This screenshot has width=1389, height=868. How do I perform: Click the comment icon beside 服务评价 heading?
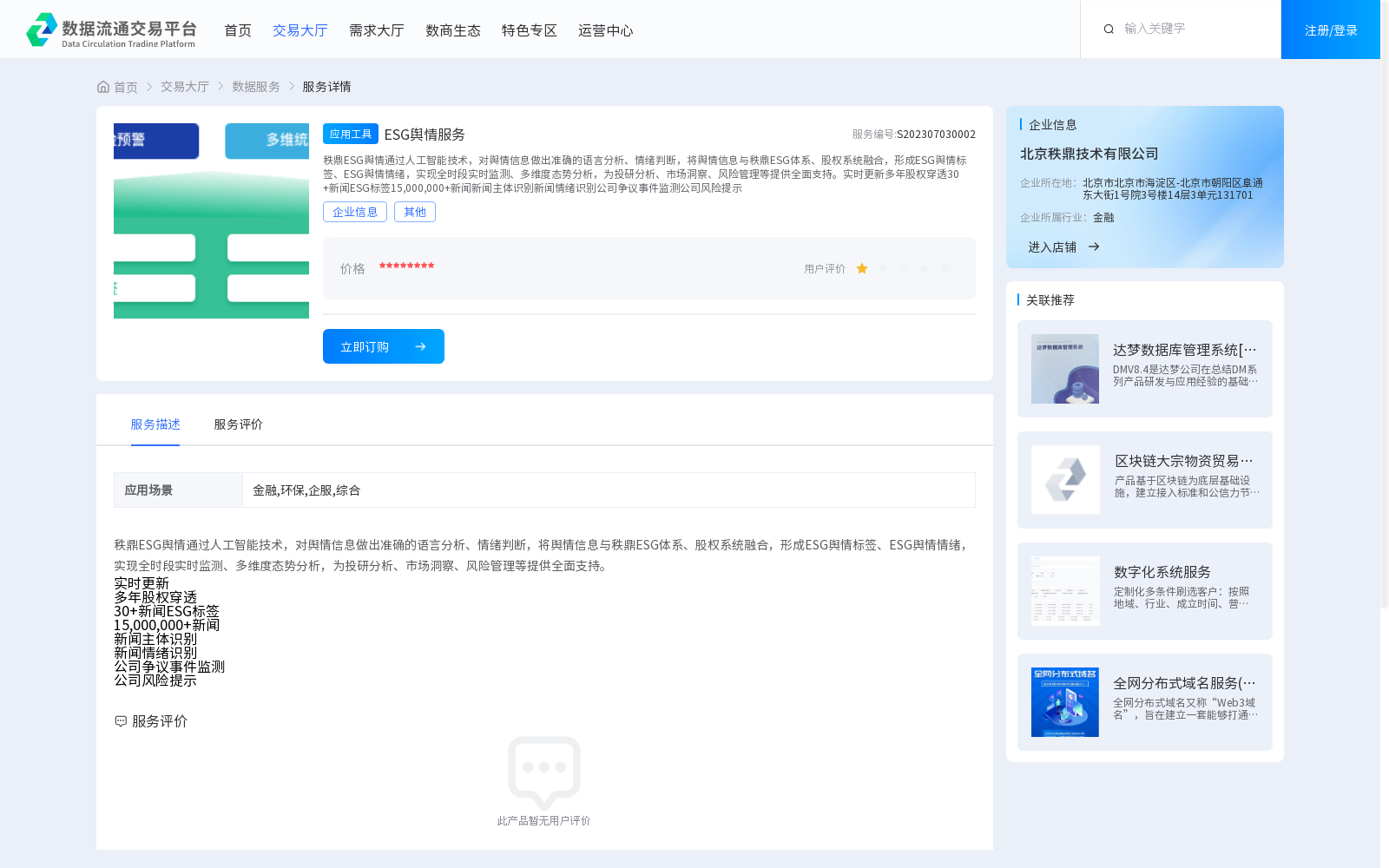pyautogui.click(x=121, y=721)
